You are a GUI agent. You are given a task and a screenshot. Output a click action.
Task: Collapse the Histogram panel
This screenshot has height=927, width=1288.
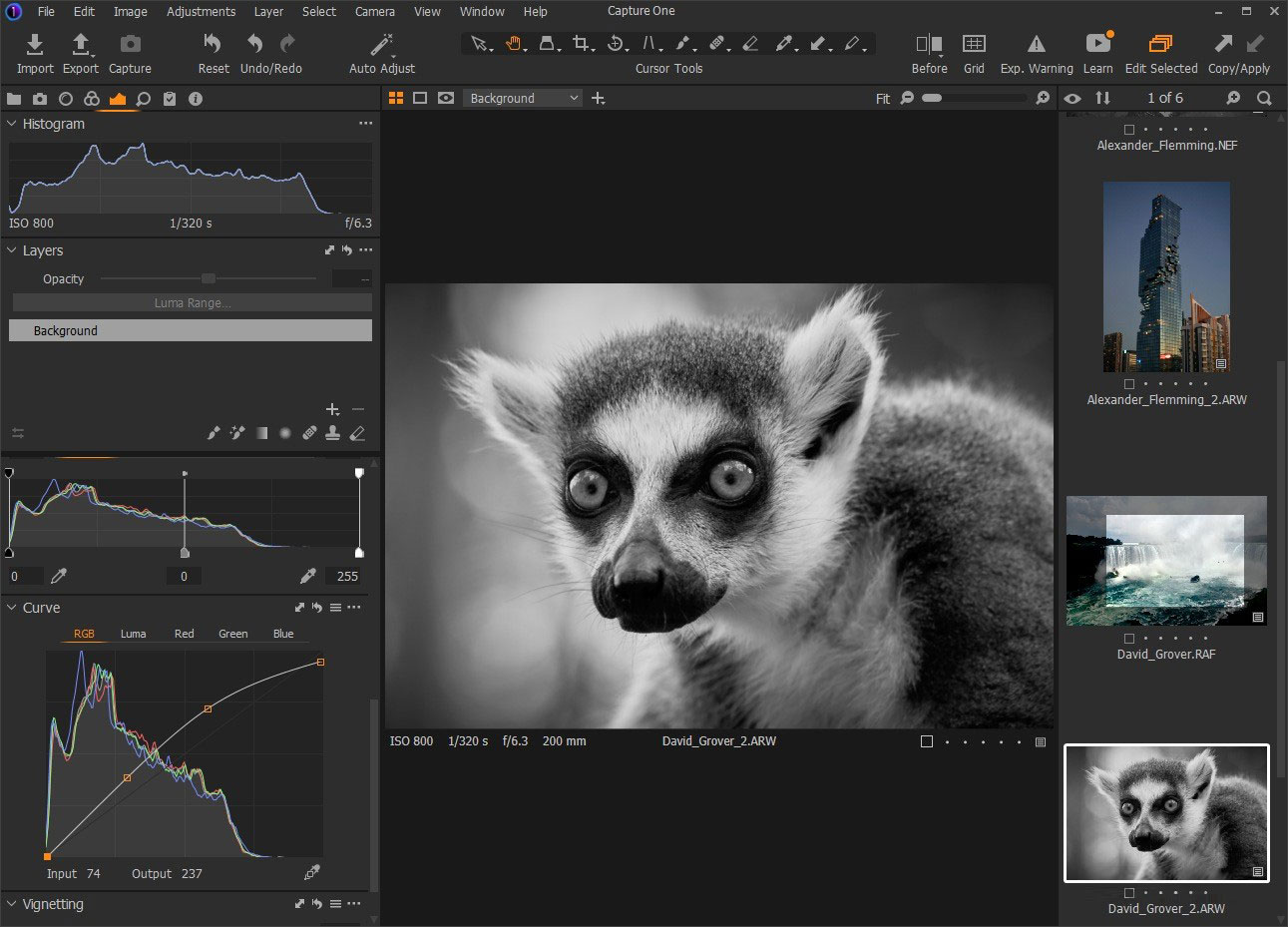[x=12, y=124]
